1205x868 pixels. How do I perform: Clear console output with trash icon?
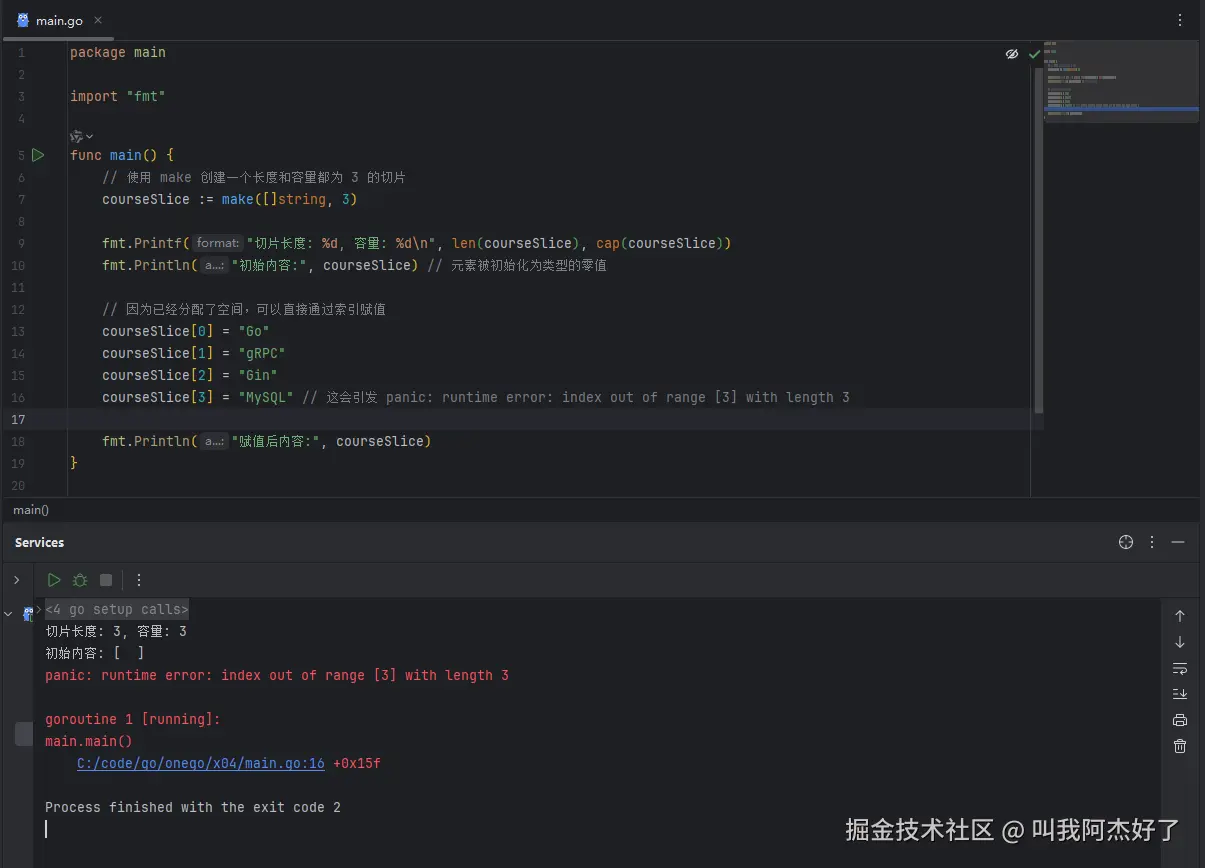[x=1180, y=746]
